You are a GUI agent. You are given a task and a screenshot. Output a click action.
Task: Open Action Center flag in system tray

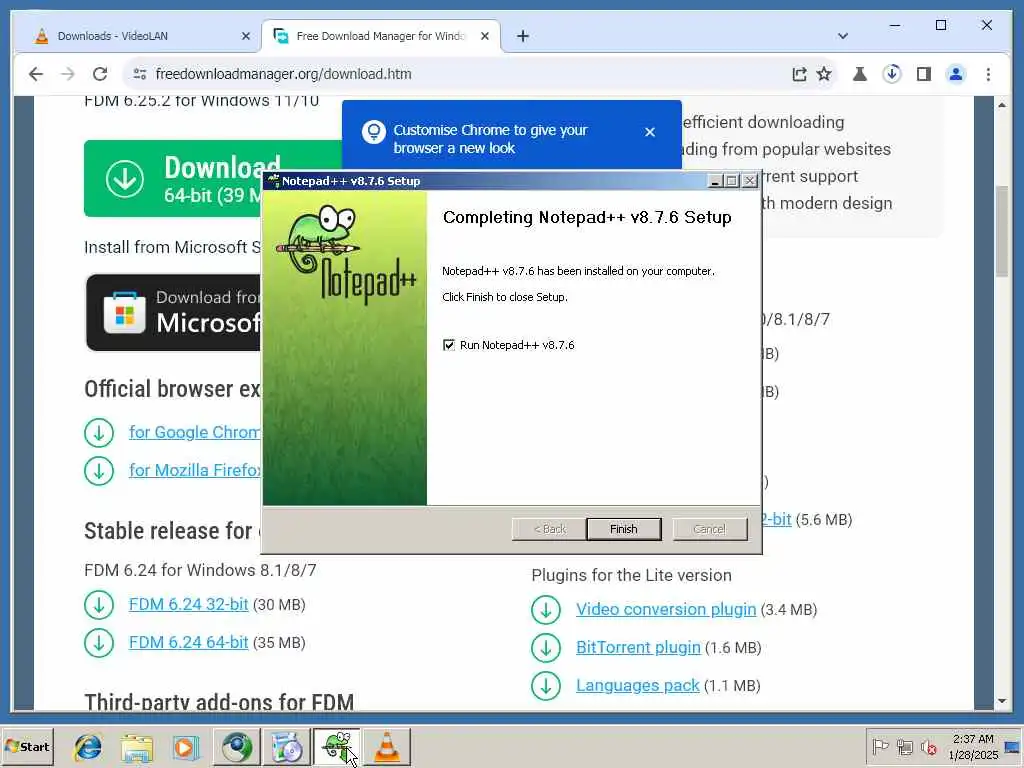click(x=880, y=746)
